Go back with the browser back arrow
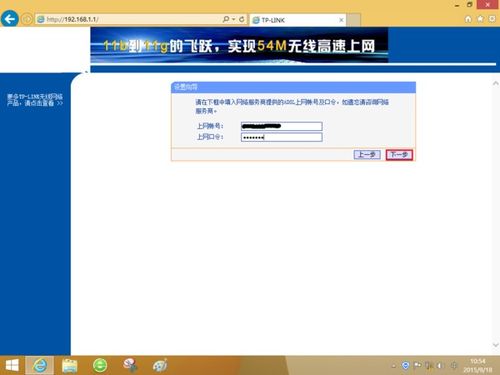Viewport: 500px width, 375px height. [10, 19]
